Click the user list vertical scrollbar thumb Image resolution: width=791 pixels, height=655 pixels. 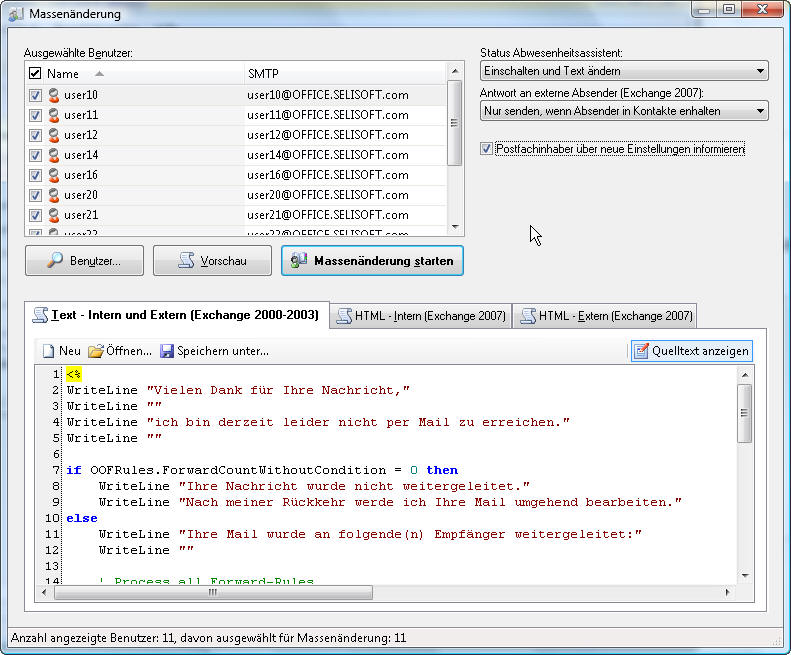click(x=455, y=123)
